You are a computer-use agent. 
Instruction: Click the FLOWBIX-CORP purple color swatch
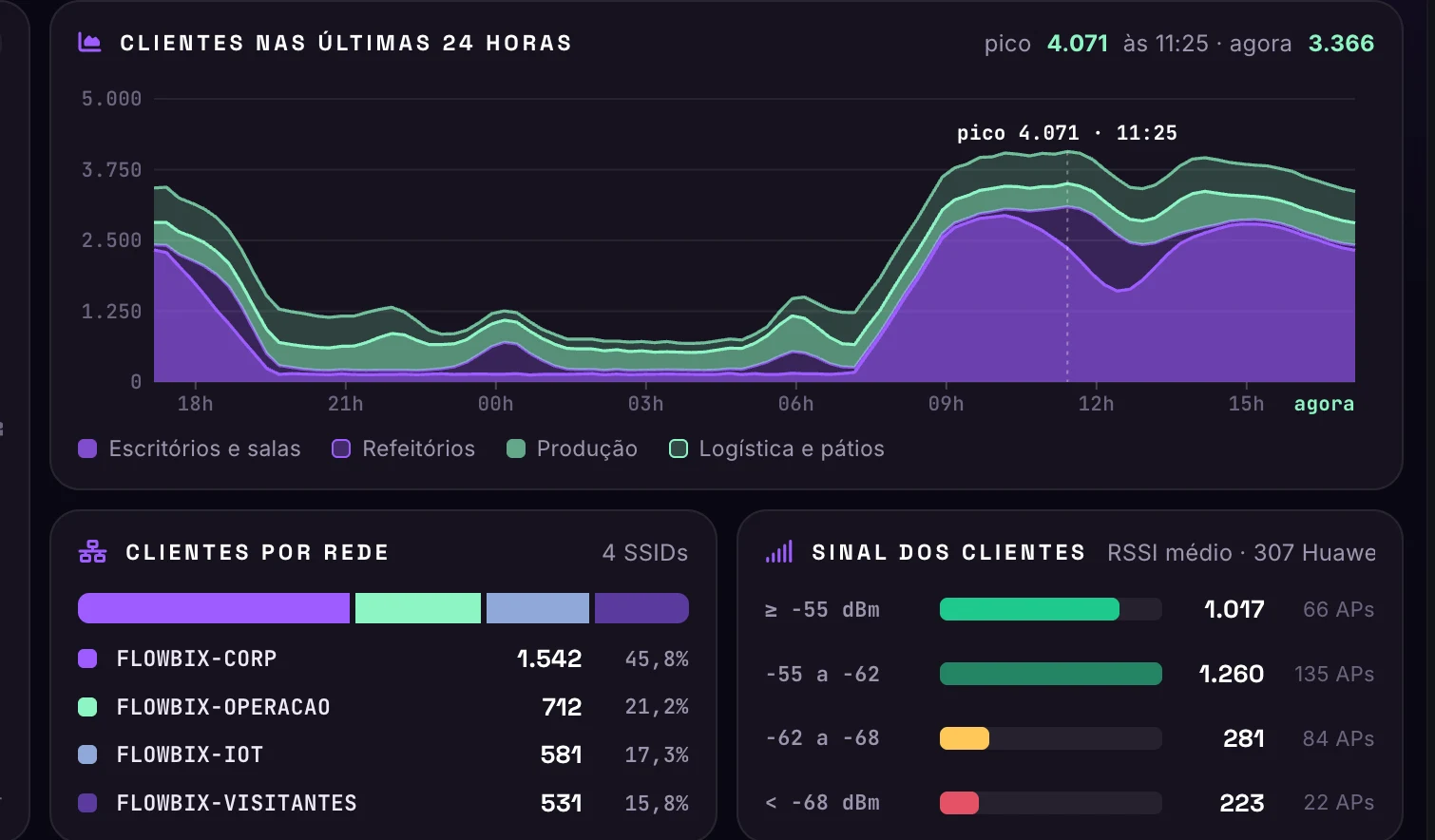click(x=87, y=659)
